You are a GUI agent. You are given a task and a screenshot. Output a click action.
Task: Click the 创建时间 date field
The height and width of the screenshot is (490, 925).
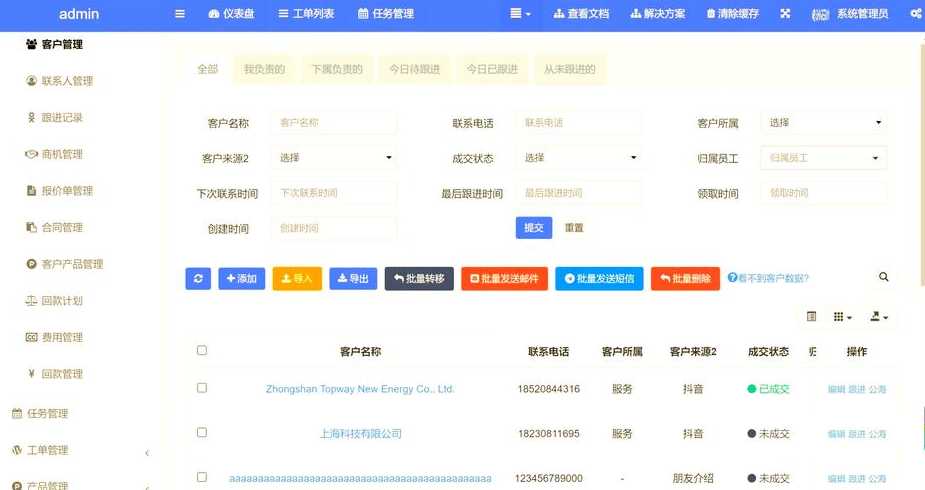[334, 228]
